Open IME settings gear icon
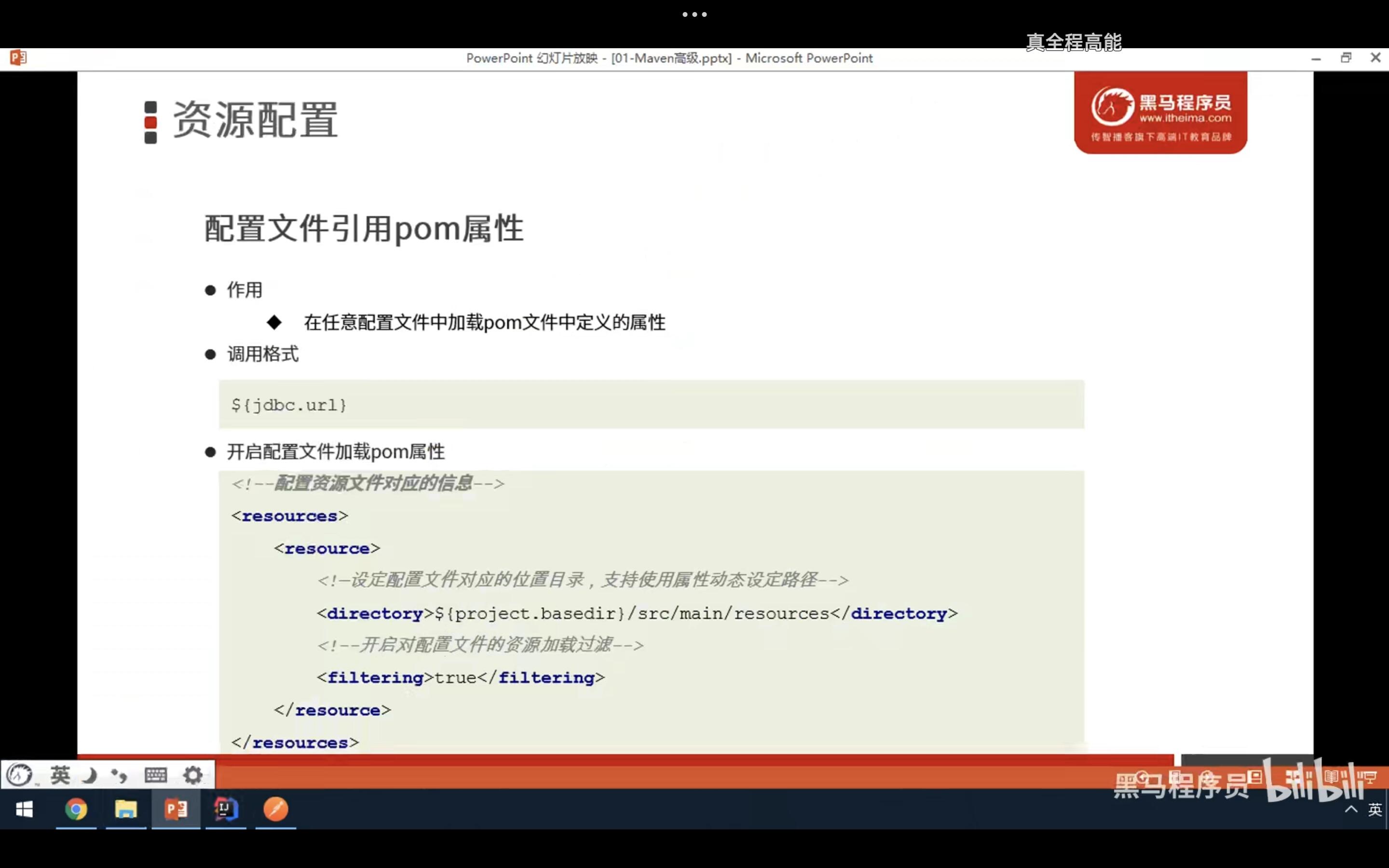This screenshot has height=868, width=1389. coord(193,775)
